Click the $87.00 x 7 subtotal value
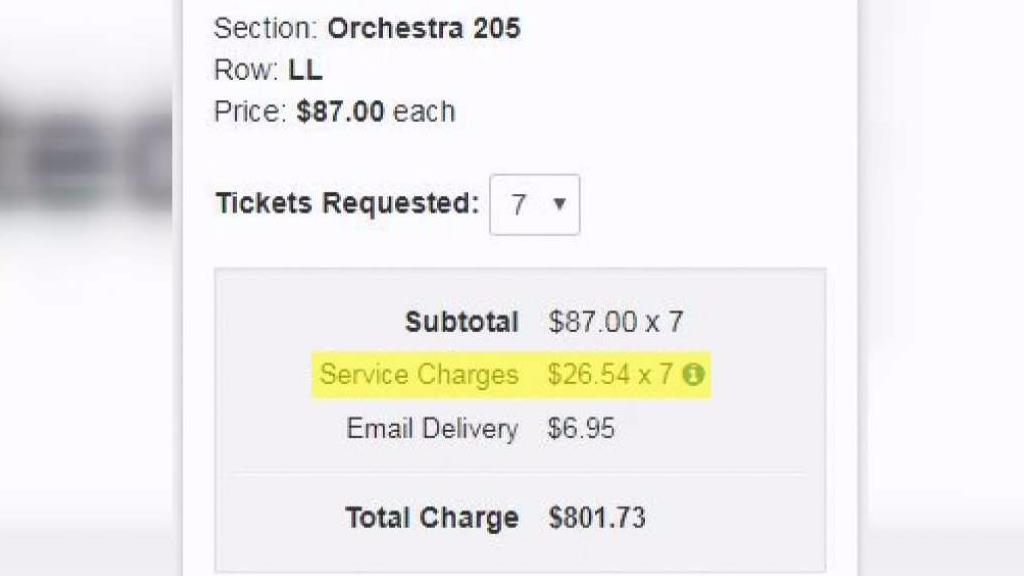This screenshot has height=576, width=1024. pos(618,322)
